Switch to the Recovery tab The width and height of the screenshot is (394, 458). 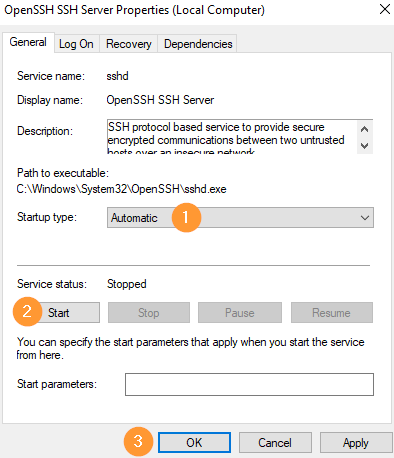click(x=129, y=44)
